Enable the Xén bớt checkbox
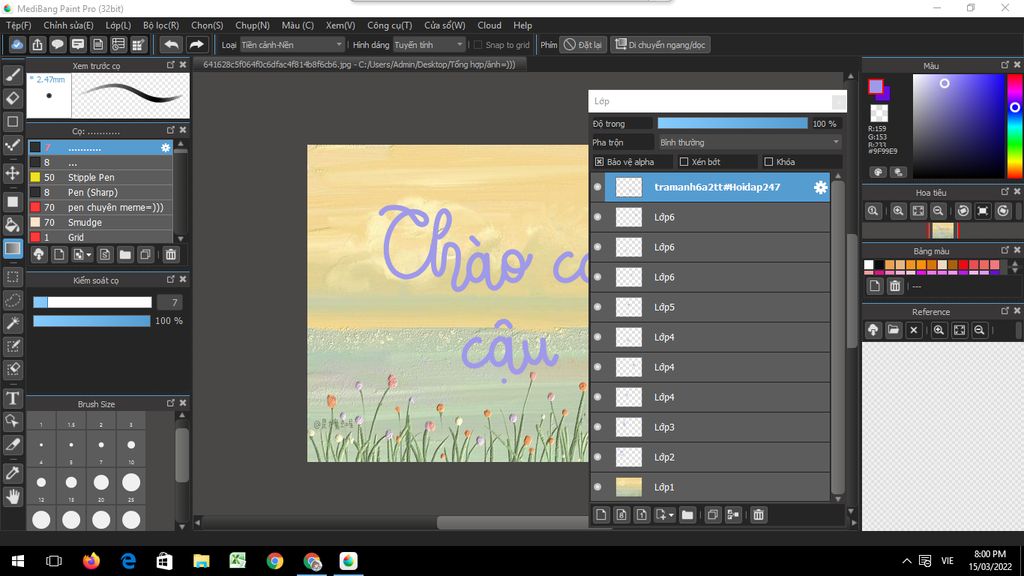1024x576 pixels. coord(684,162)
